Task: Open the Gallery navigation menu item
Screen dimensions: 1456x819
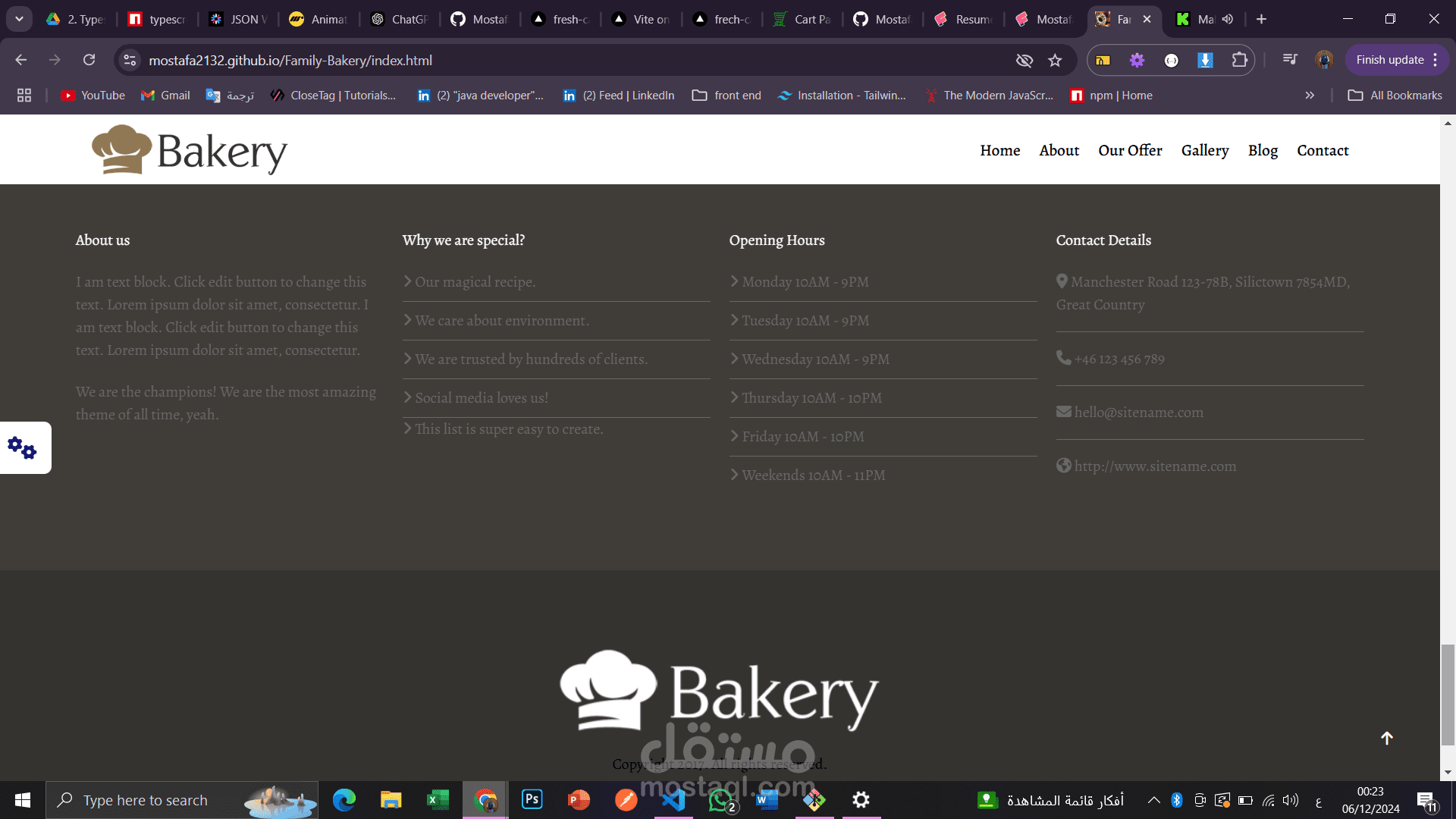Action: click(x=1204, y=150)
